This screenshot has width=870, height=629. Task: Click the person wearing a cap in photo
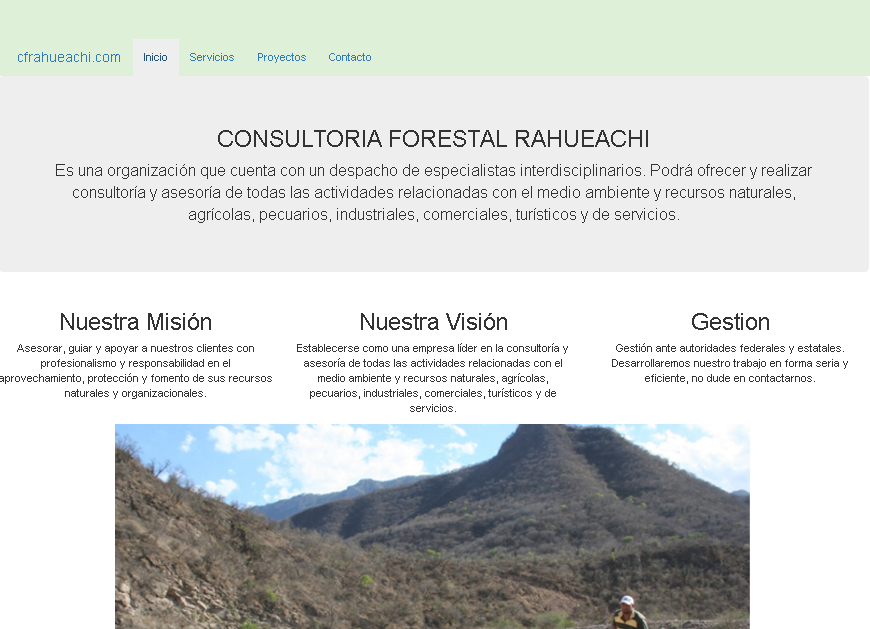point(628,612)
